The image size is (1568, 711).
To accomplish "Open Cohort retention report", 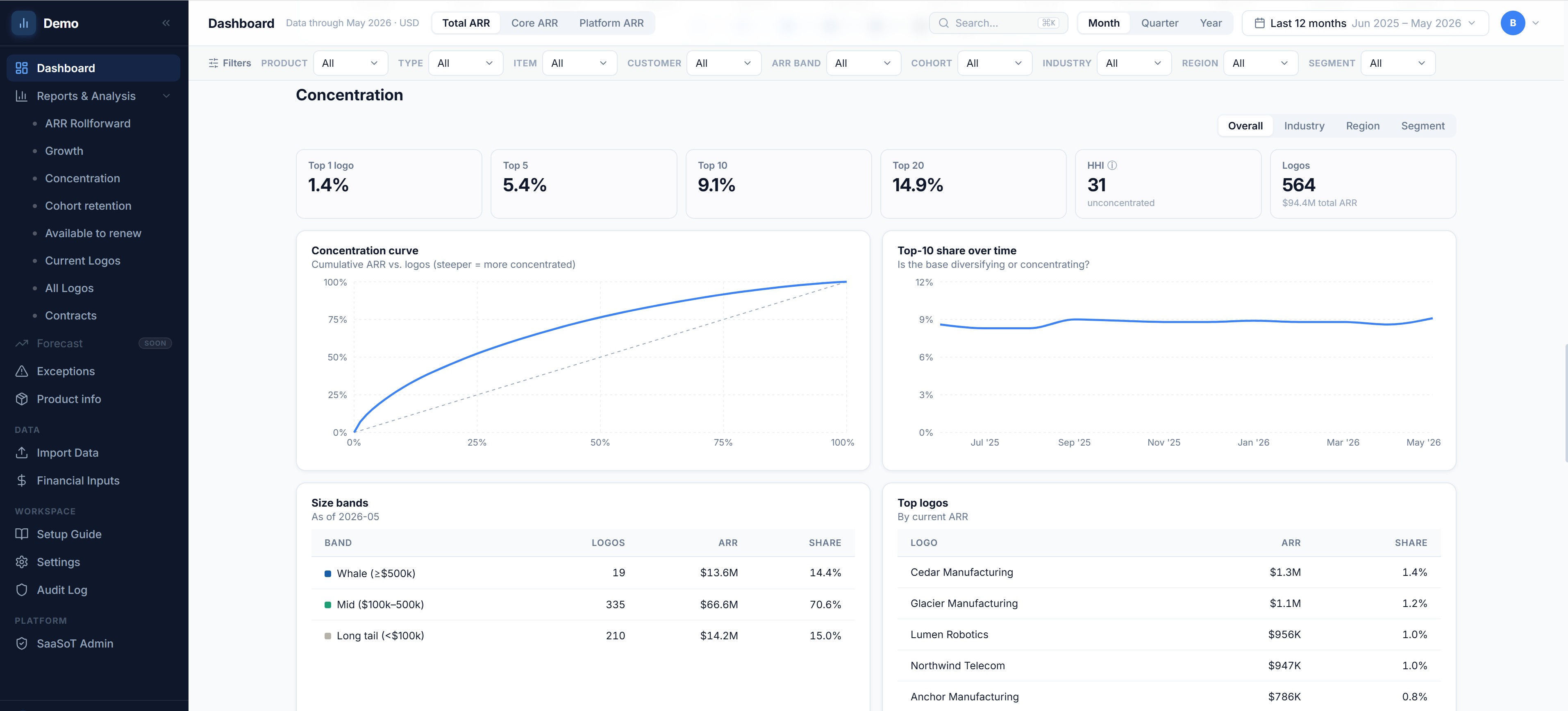I will pyautogui.click(x=88, y=206).
